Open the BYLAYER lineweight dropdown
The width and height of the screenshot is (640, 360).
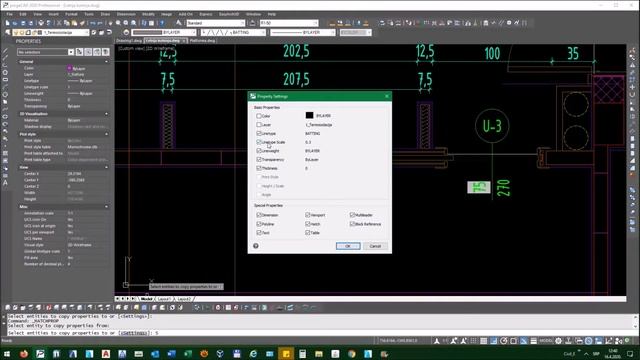pyautogui.click(x=302, y=32)
